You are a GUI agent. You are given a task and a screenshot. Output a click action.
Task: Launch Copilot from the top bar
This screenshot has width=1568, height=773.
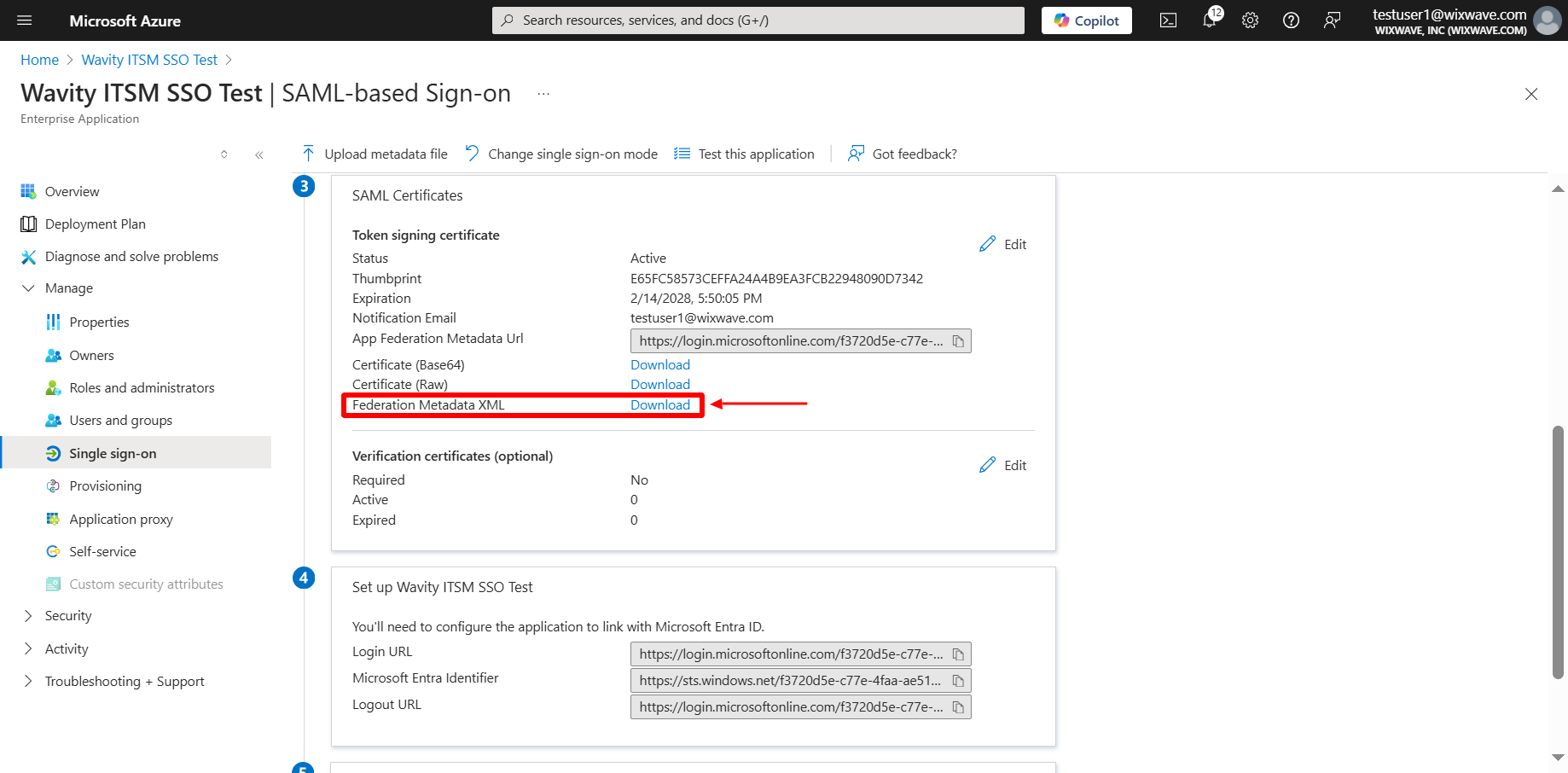(1086, 20)
